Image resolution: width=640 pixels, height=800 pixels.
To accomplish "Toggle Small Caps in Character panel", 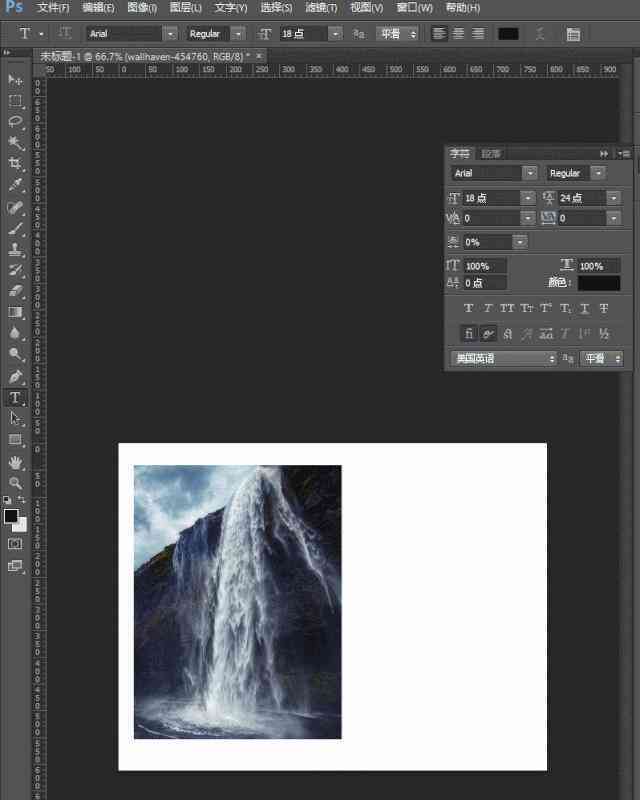I will [x=526, y=308].
